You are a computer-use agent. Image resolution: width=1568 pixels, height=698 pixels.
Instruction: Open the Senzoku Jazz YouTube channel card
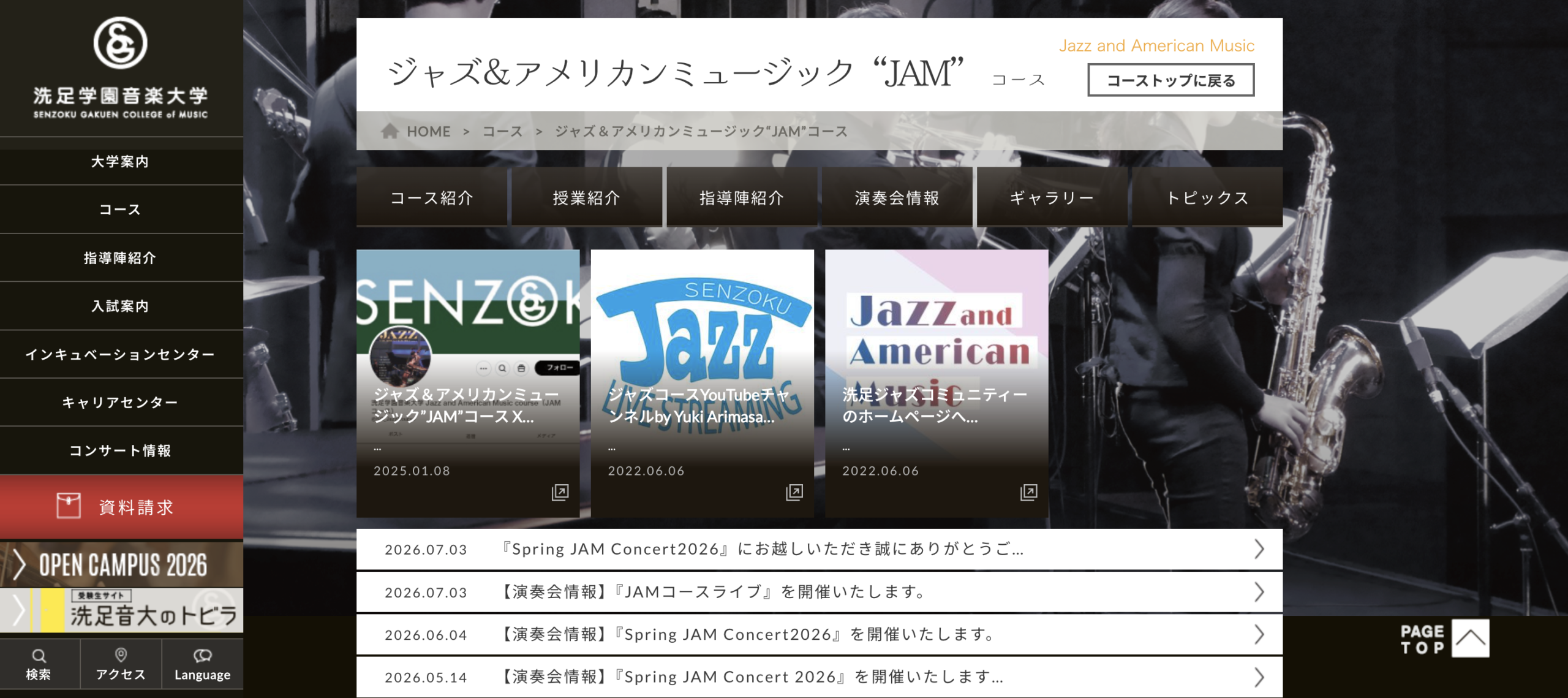click(x=703, y=383)
